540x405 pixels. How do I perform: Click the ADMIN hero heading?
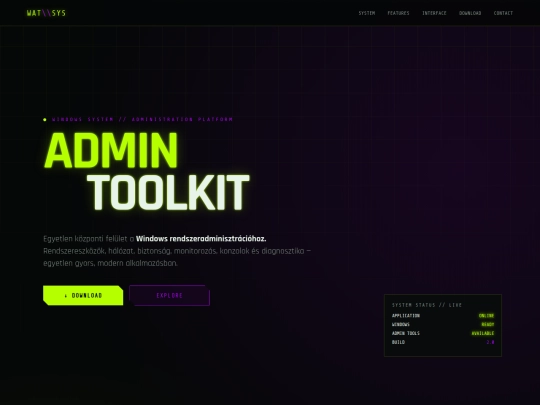(111, 151)
